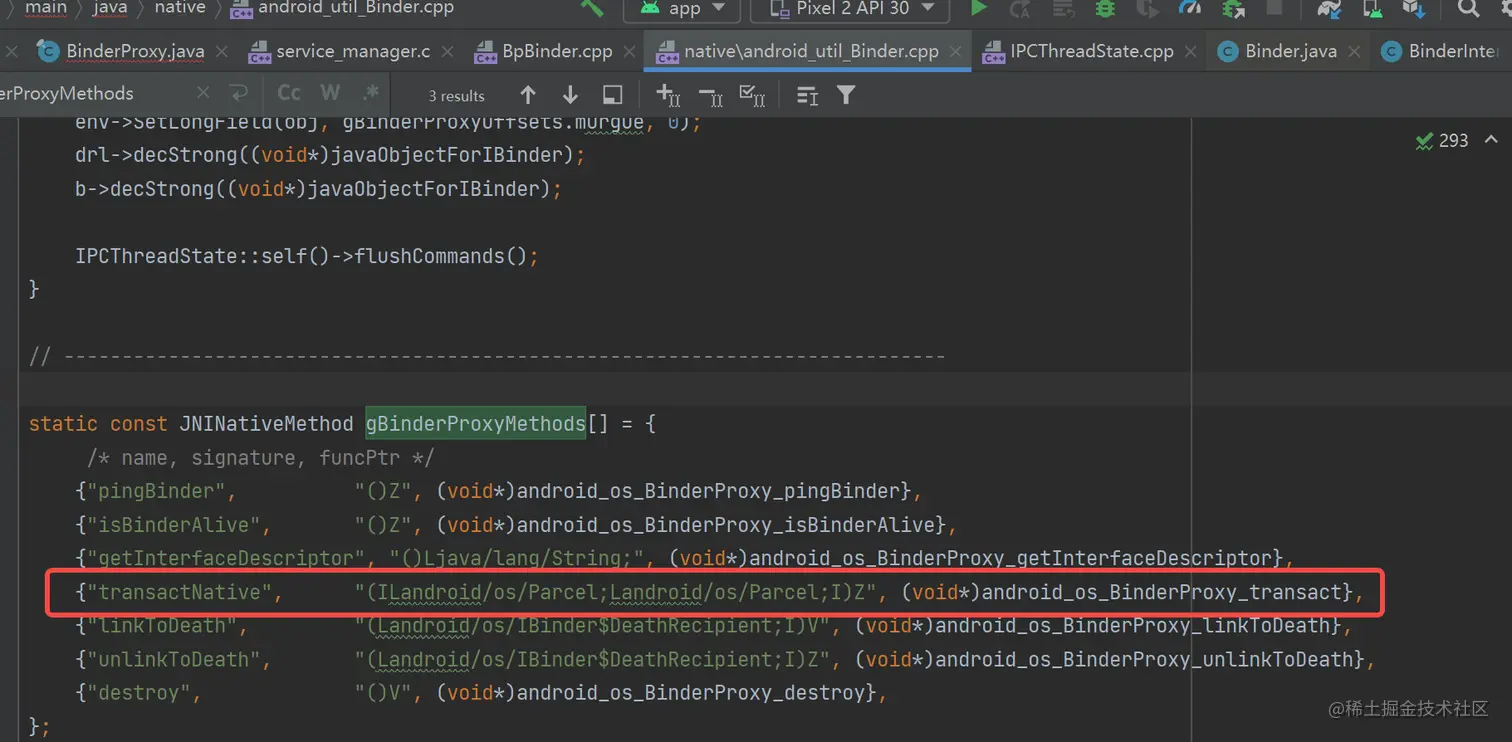Close the BinderProxy.java tab
1512x742 pixels.
pyautogui.click(x=222, y=52)
